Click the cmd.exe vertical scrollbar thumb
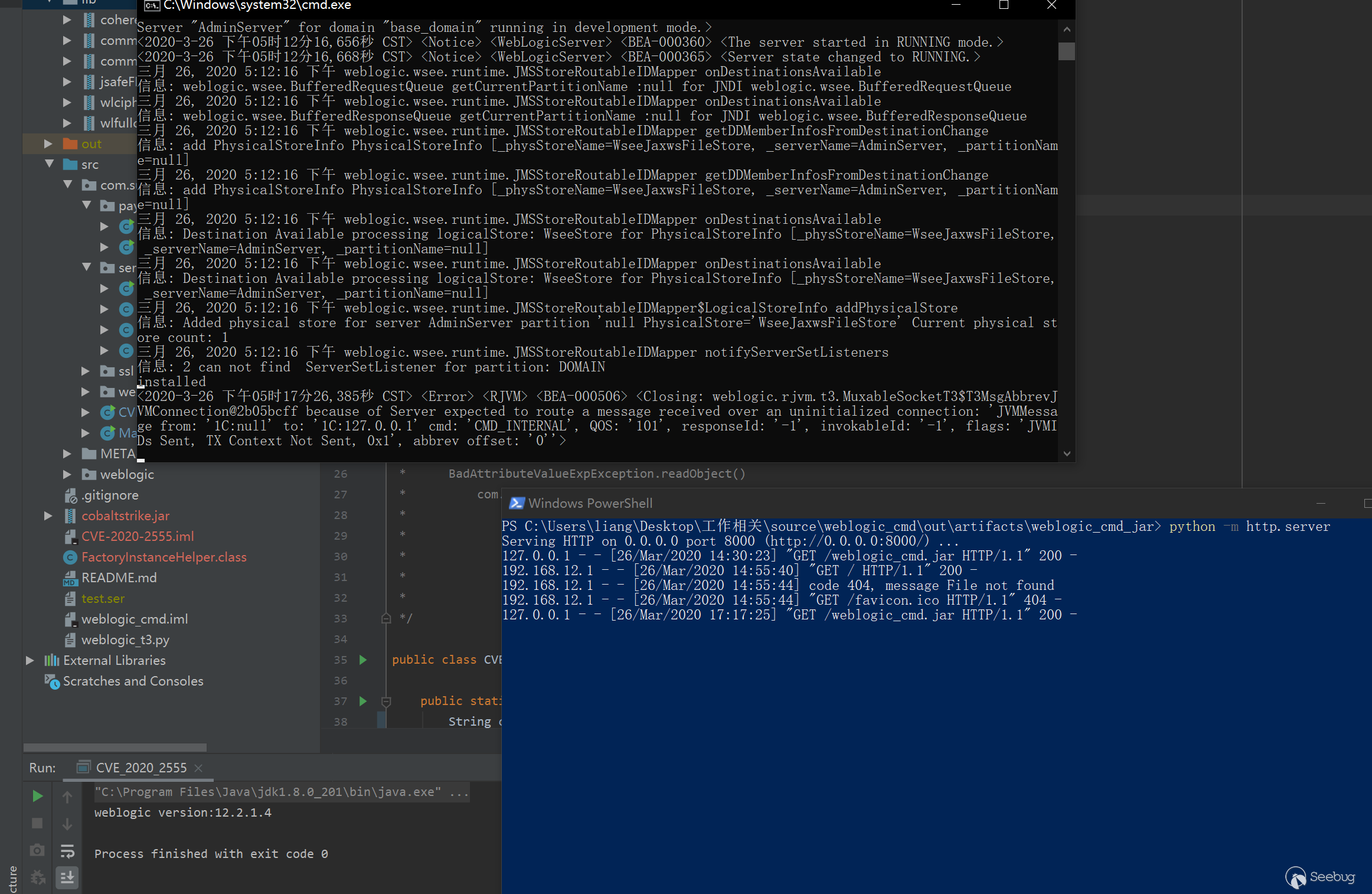This screenshot has height=894, width=1372. 1066,51
